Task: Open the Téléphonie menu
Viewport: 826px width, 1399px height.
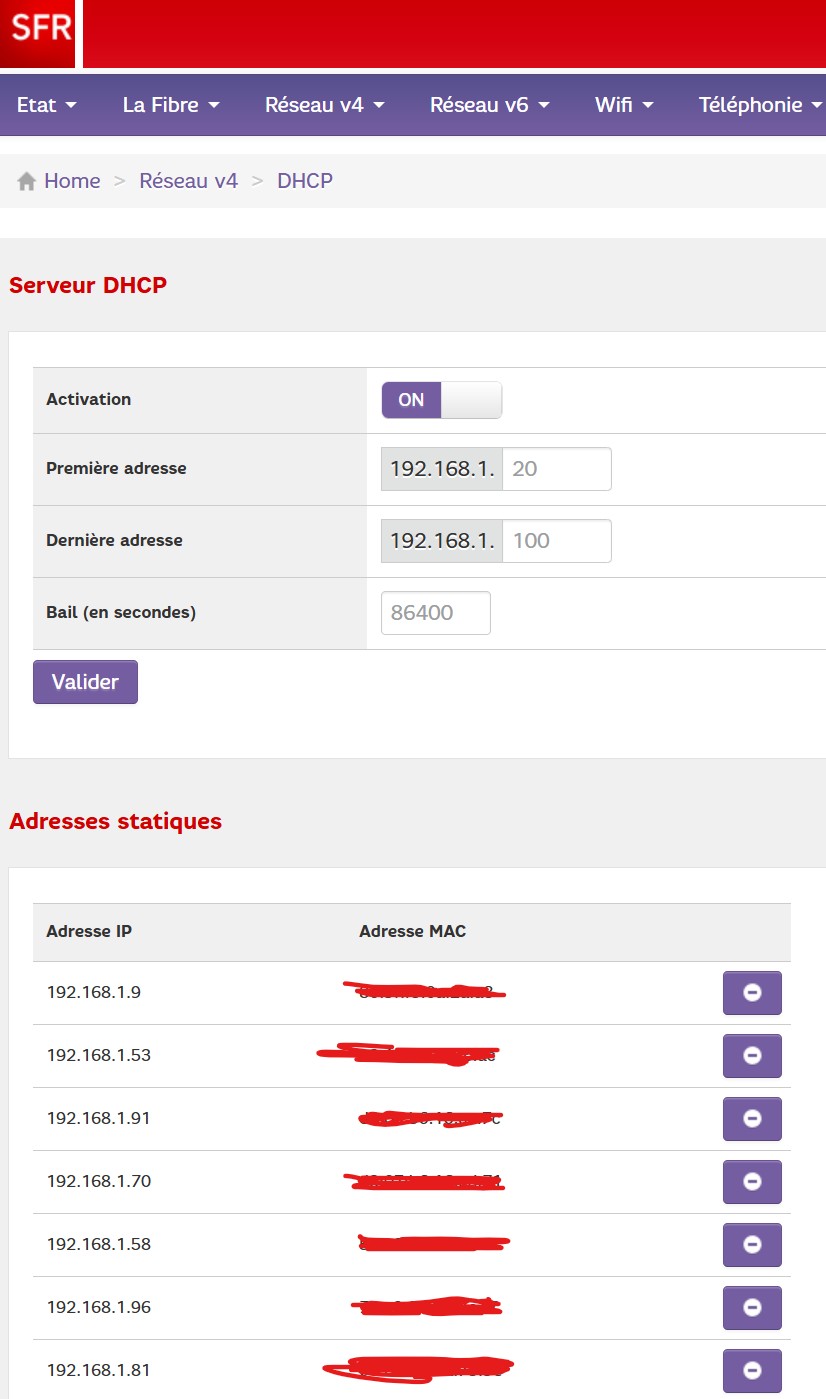Action: [x=761, y=104]
